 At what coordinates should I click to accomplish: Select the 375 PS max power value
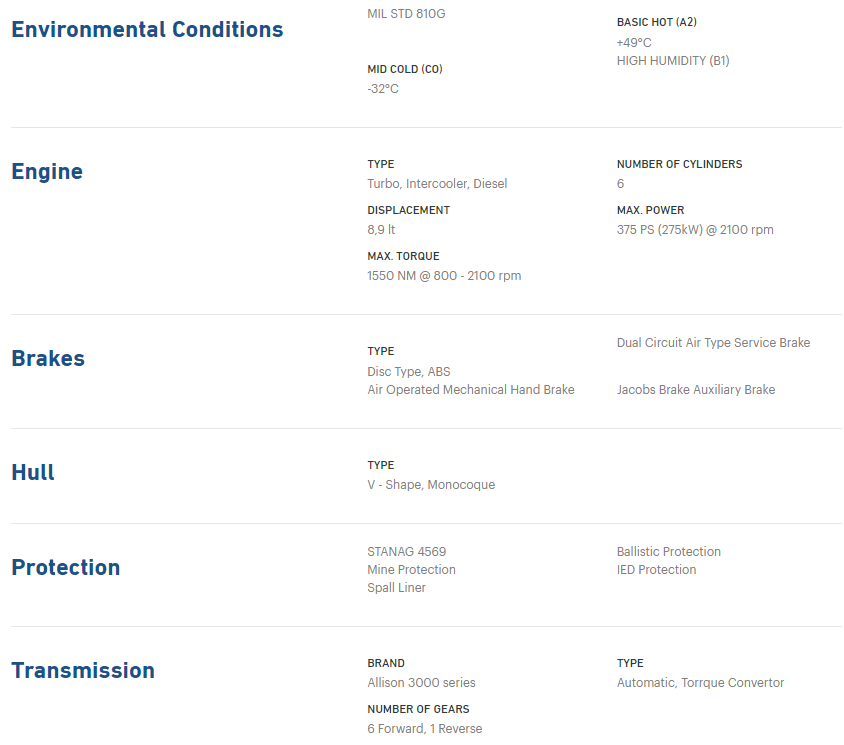[x=695, y=230]
